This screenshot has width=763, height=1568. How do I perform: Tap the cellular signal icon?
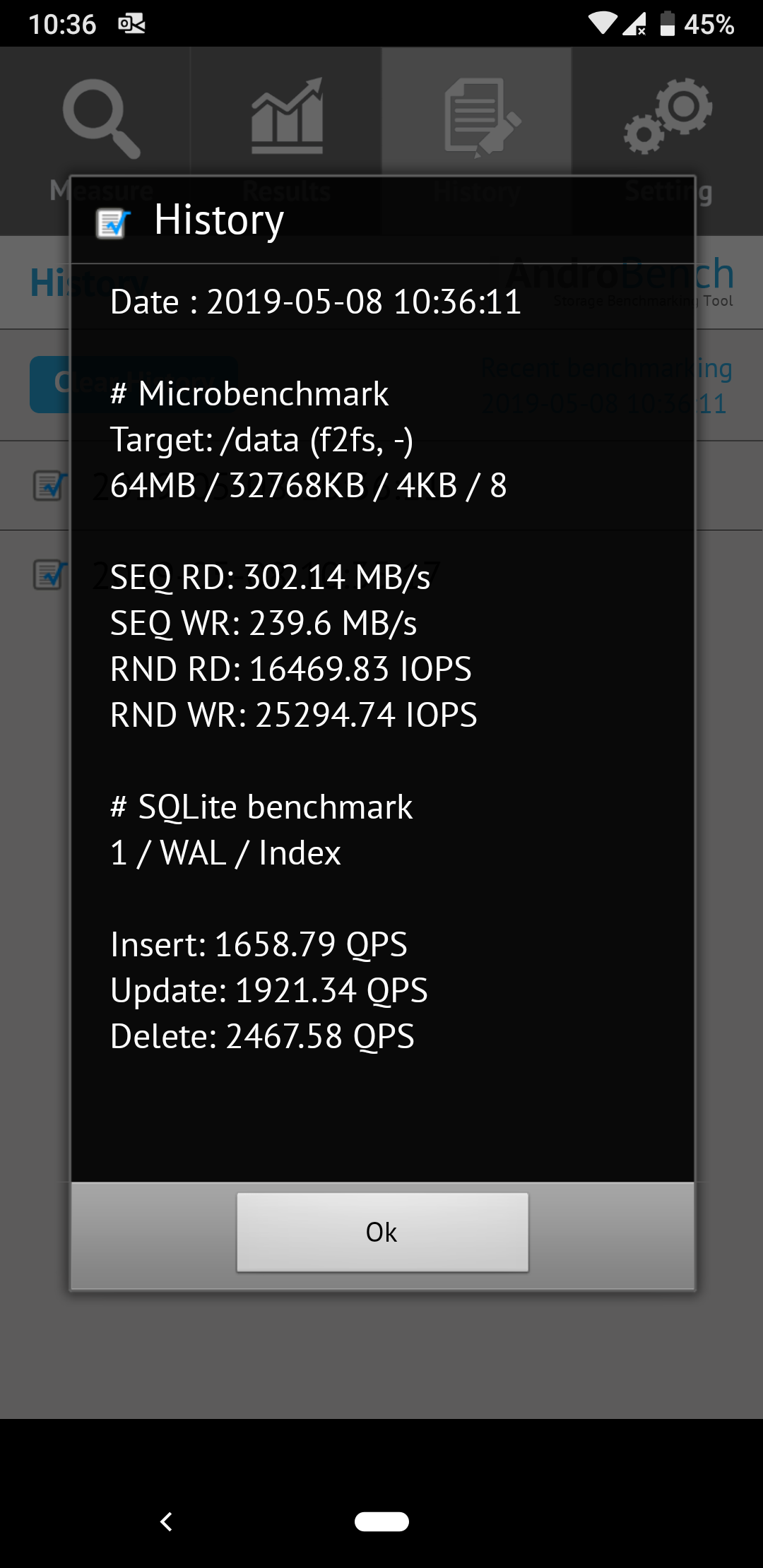[x=634, y=24]
